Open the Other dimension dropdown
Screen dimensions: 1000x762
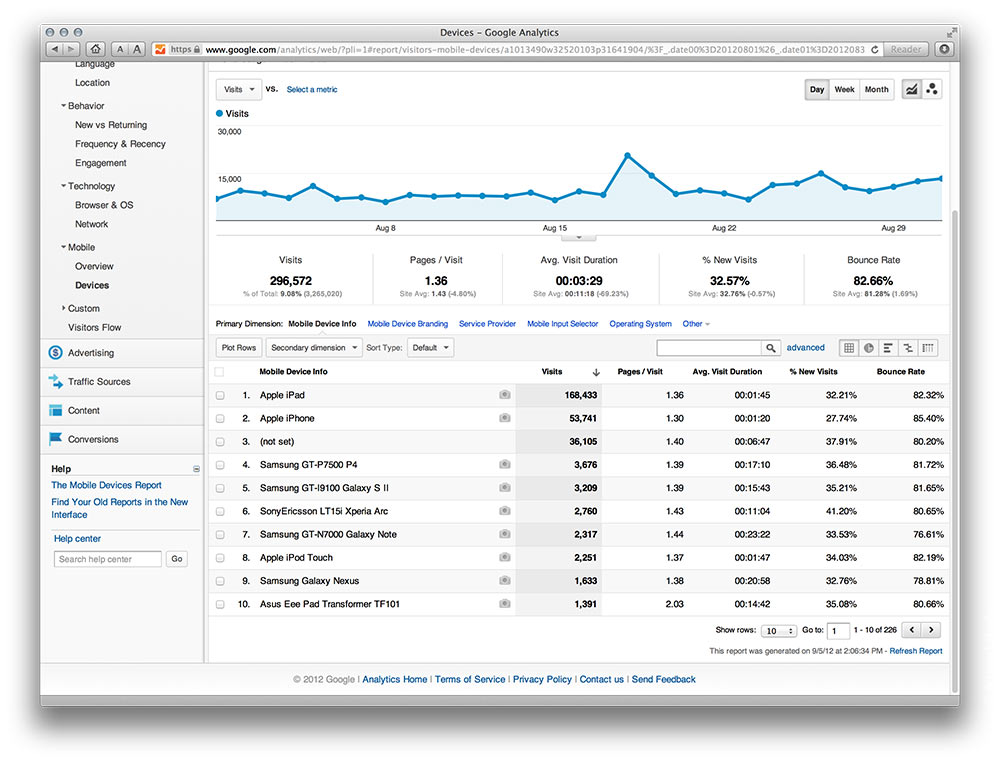696,324
